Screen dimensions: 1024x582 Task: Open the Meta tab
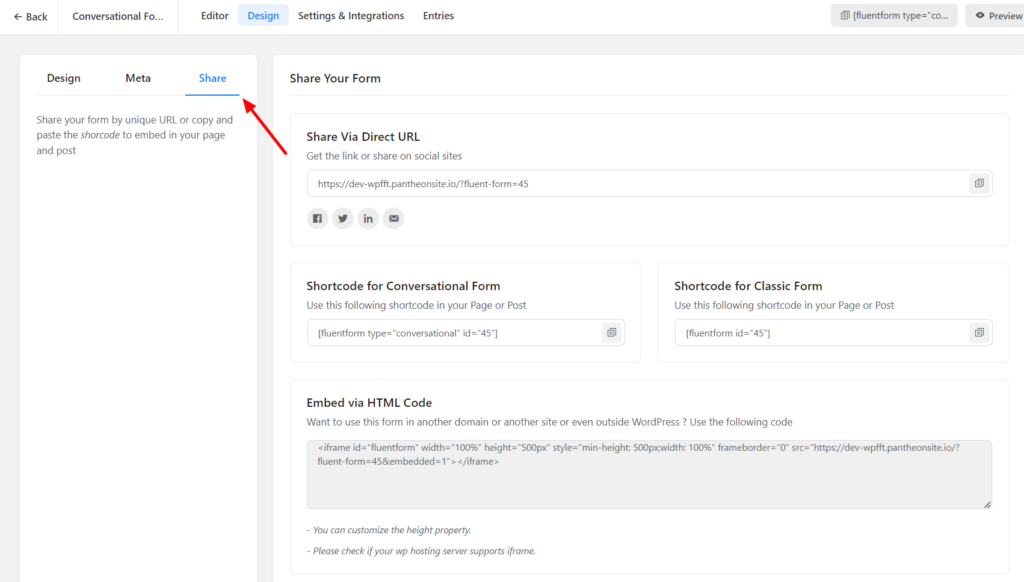point(138,77)
